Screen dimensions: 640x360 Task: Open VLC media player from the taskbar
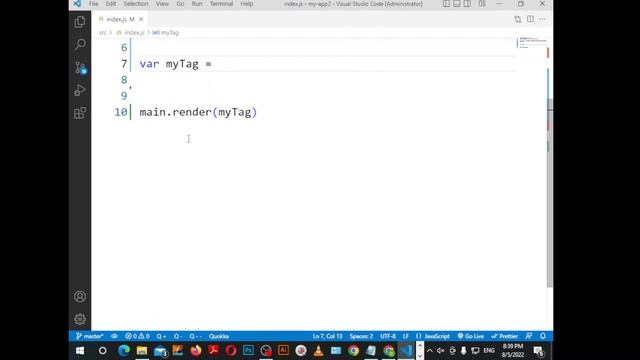click(318, 351)
